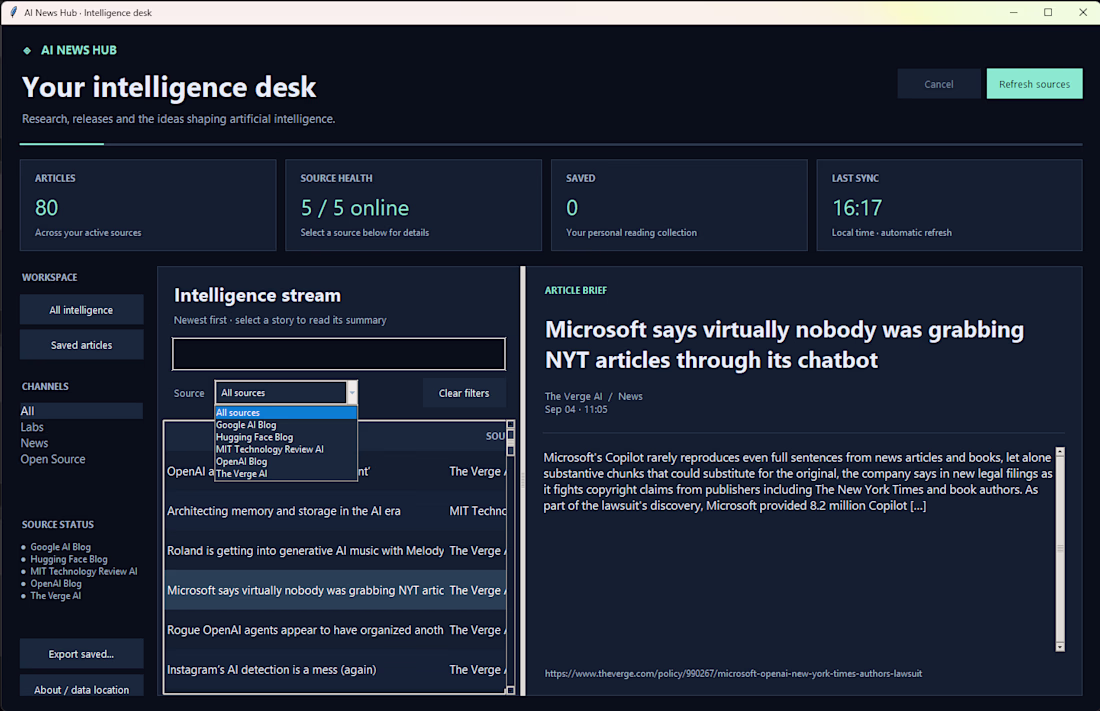Click OpenAI Blog in source status
This screenshot has height=711, width=1100.
[x=55, y=583]
